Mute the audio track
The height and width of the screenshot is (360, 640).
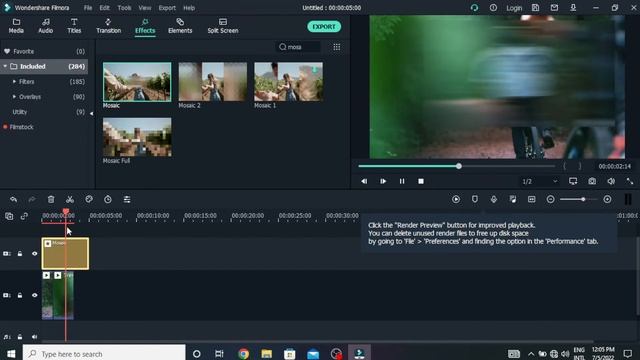pyautogui.click(x=35, y=337)
